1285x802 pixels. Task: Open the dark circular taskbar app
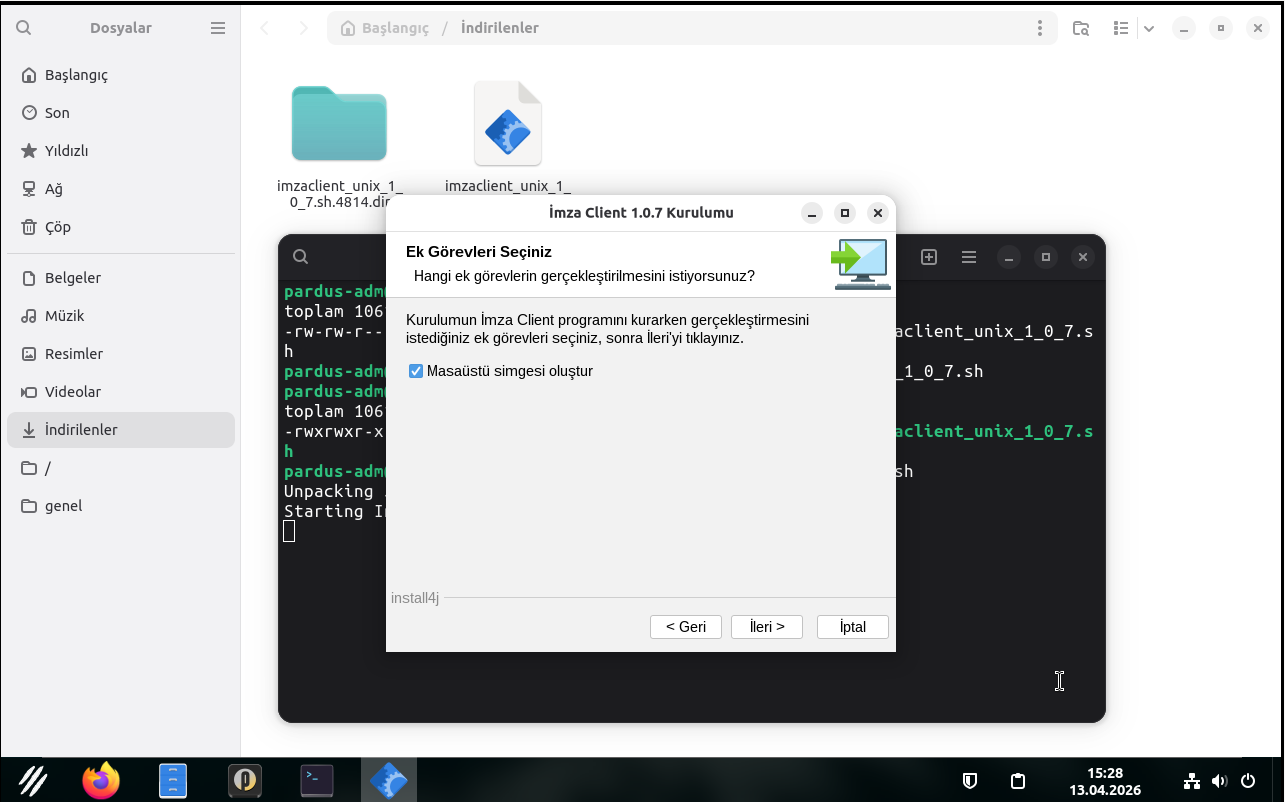[245, 780]
